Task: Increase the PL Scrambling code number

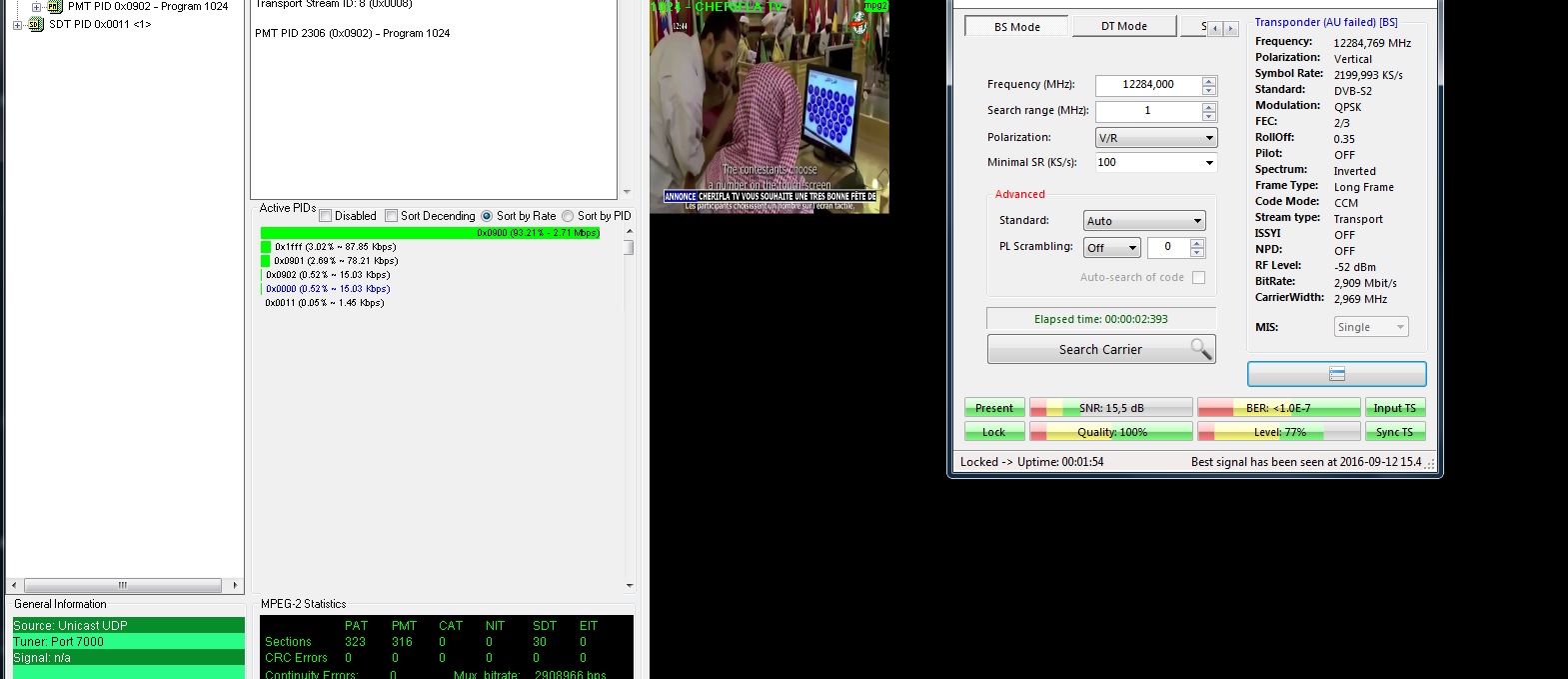Action: pos(1197,243)
